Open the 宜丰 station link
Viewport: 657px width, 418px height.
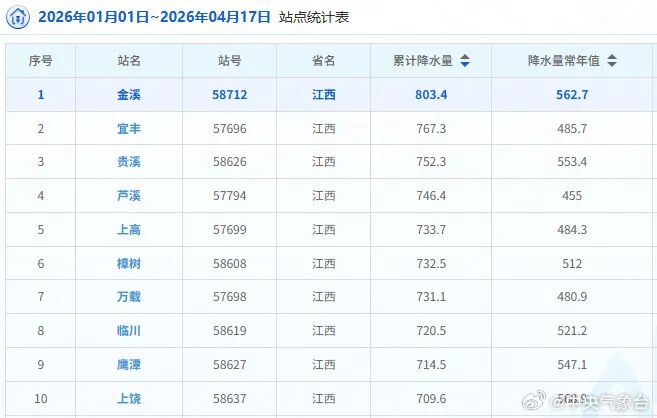129,129
